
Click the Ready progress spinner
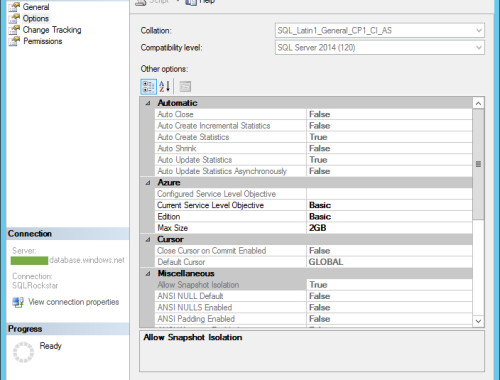pos(23,352)
